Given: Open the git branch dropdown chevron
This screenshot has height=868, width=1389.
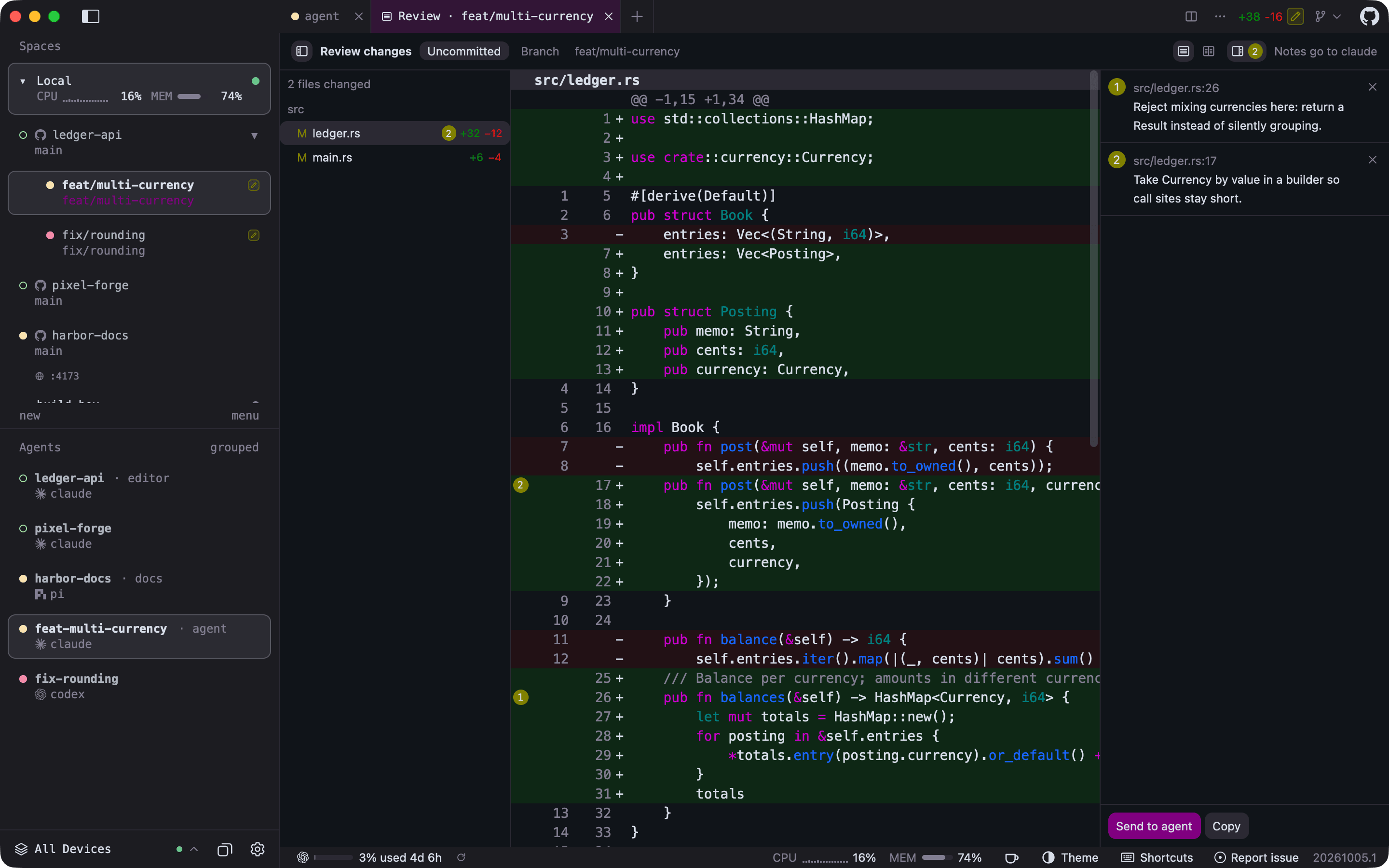Looking at the screenshot, I should (x=1337, y=17).
